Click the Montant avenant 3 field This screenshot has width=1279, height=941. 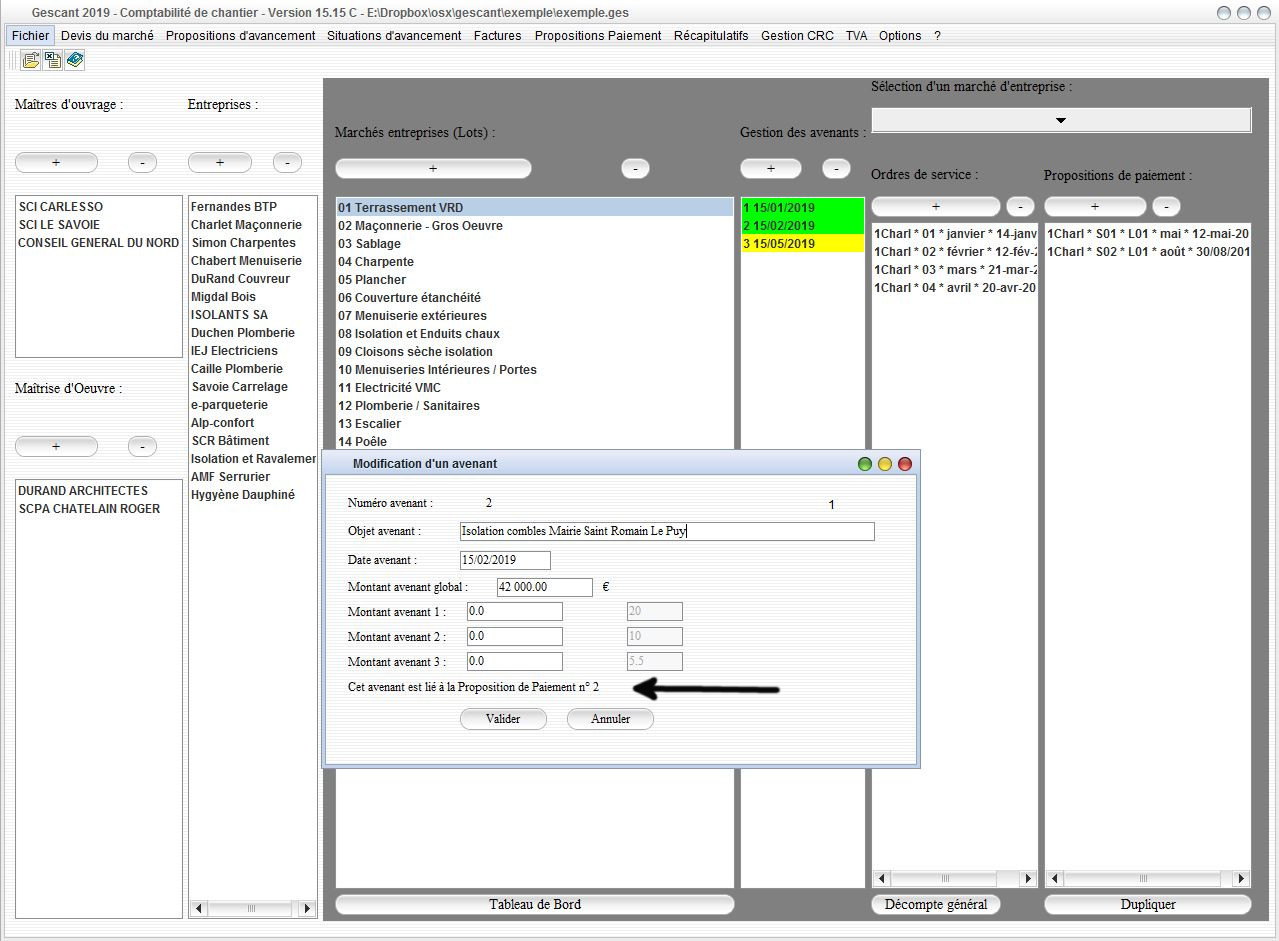(515, 661)
